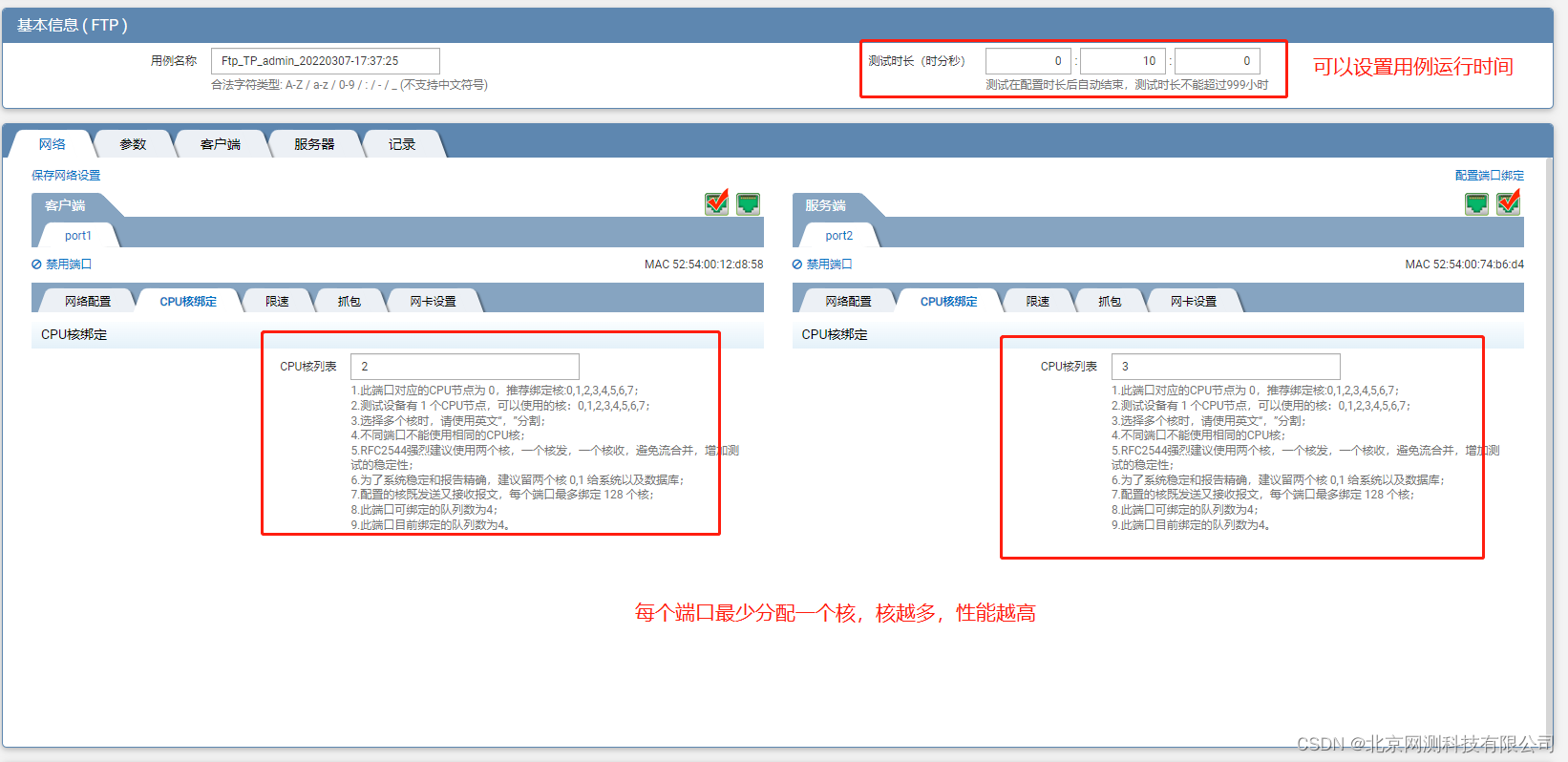The image size is (1568, 762).
Task: Select the port2 tab in 服务端 panel
Action: pos(839,236)
